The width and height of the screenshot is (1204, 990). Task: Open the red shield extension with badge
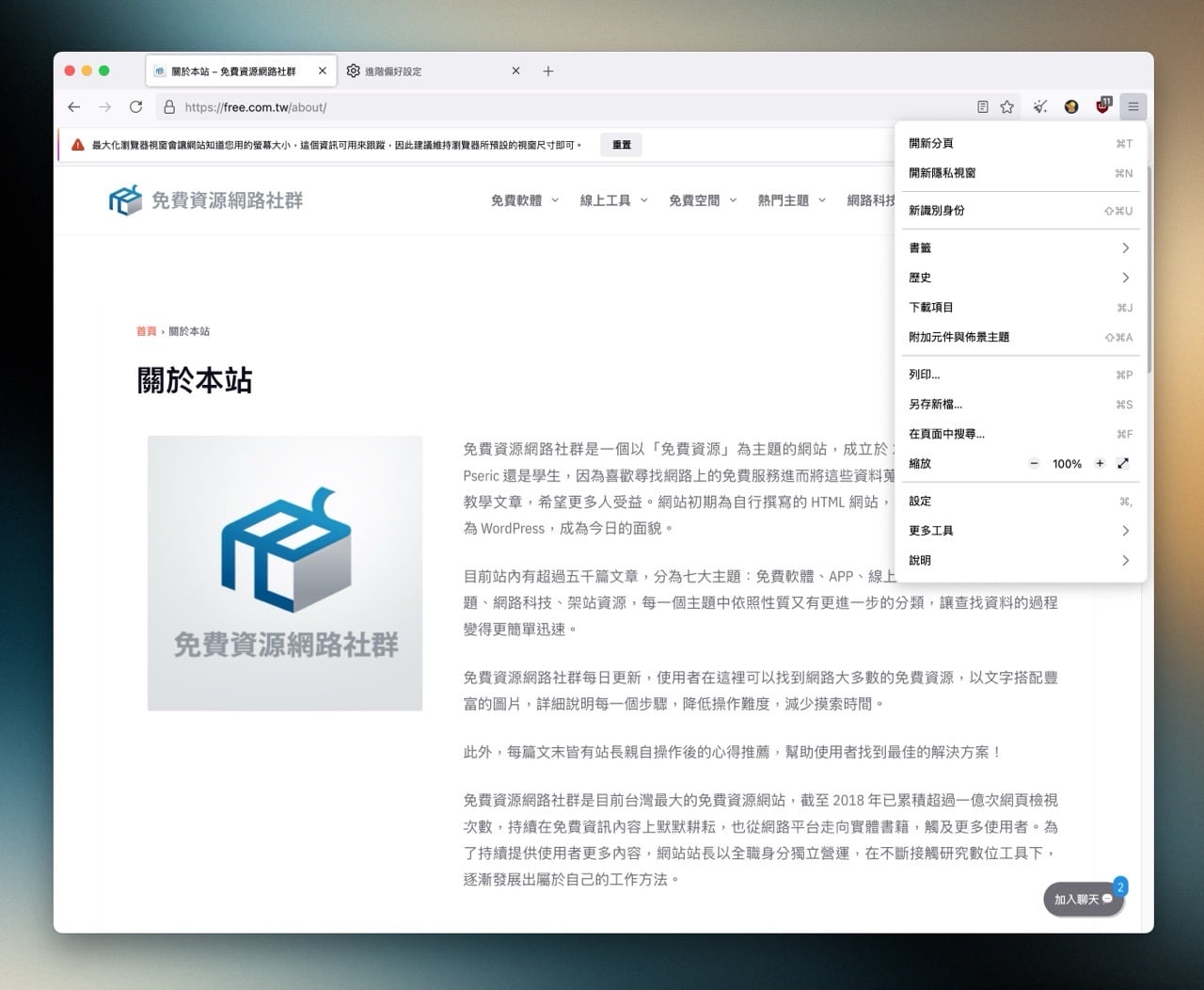tap(1102, 106)
